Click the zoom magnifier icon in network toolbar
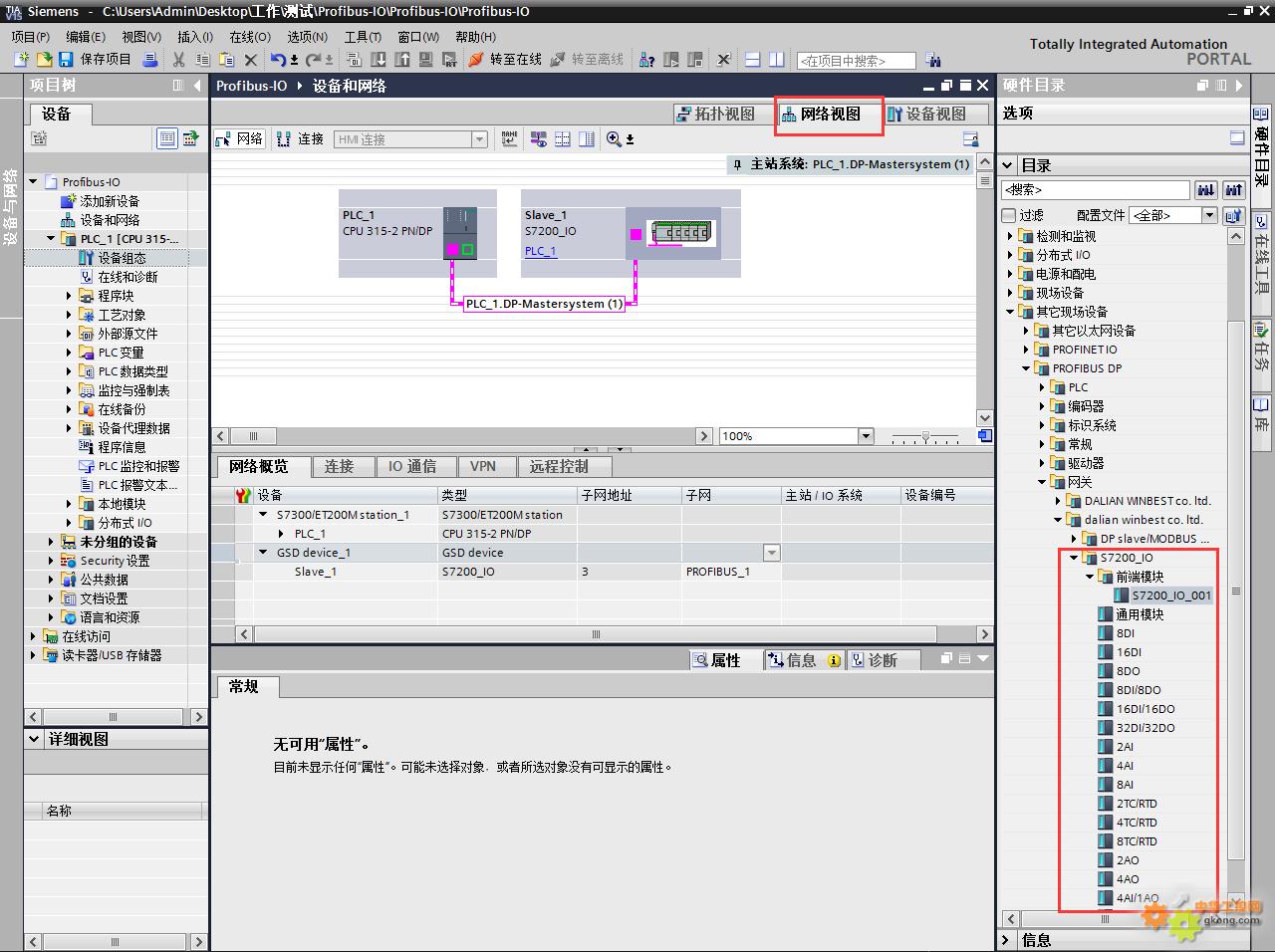Viewport: 1275px width, 952px height. (614, 138)
